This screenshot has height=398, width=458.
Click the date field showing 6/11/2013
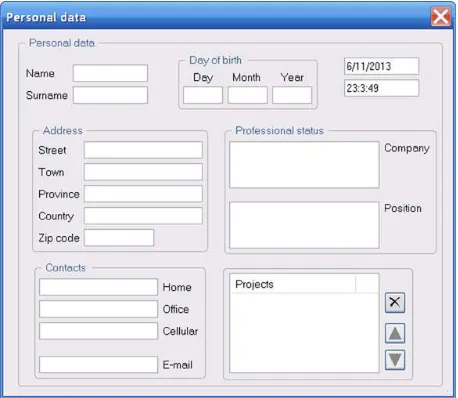pyautogui.click(x=381, y=66)
